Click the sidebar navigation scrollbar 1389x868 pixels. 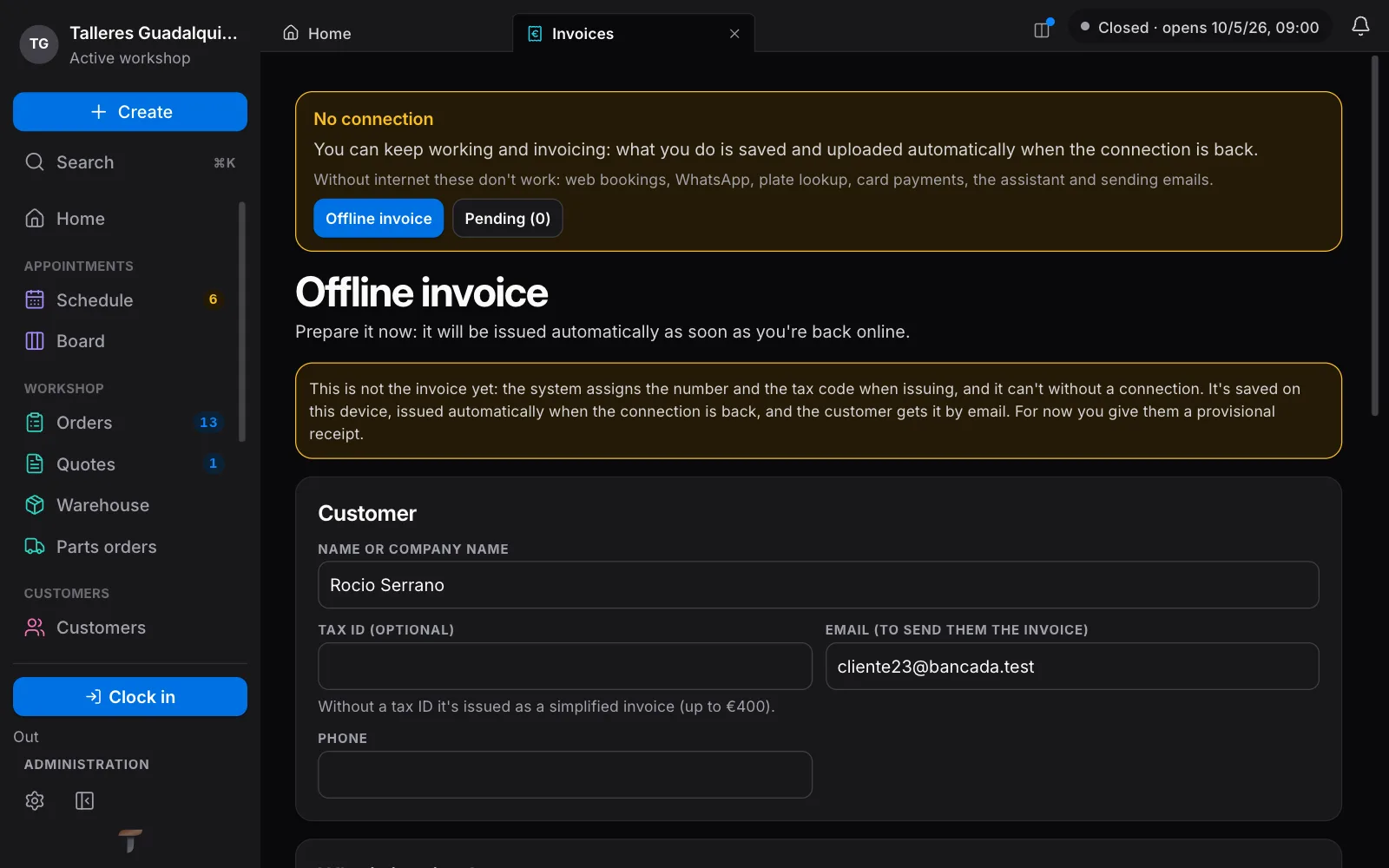[x=242, y=321]
